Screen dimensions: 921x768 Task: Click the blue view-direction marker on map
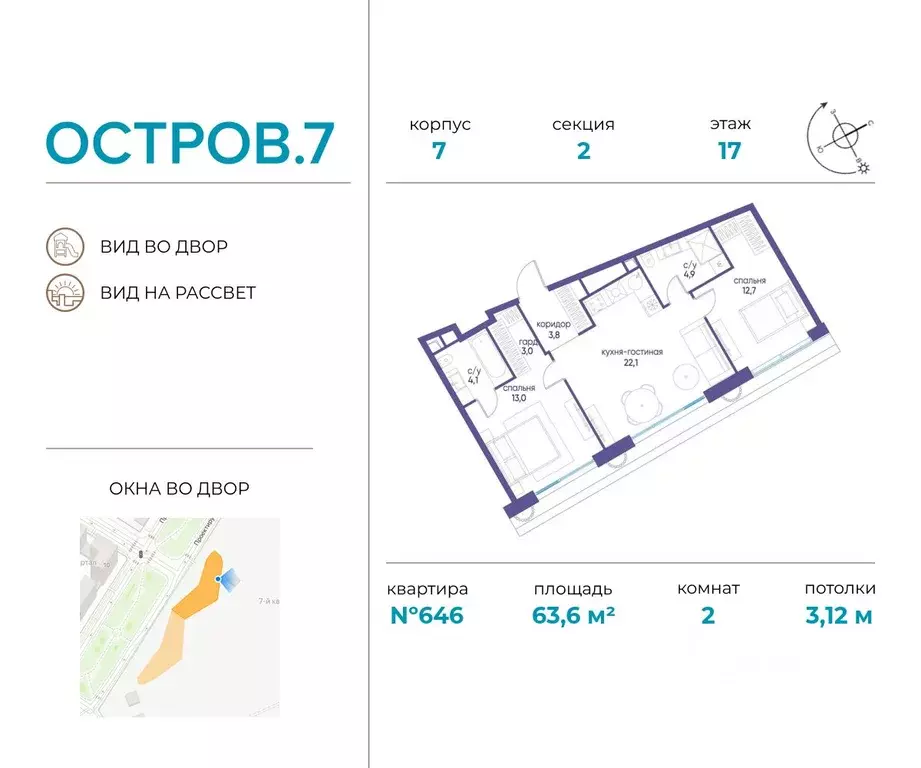(228, 579)
